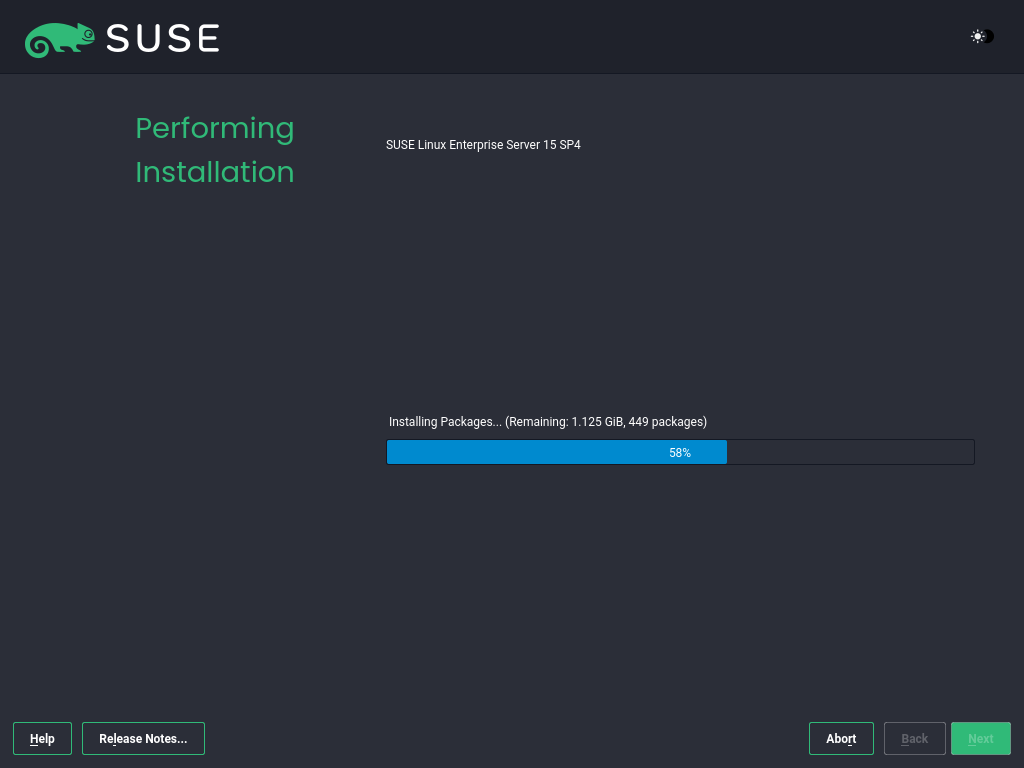The height and width of the screenshot is (768, 1024).
Task: Click the 58% label on the progress bar
Action: click(x=680, y=453)
